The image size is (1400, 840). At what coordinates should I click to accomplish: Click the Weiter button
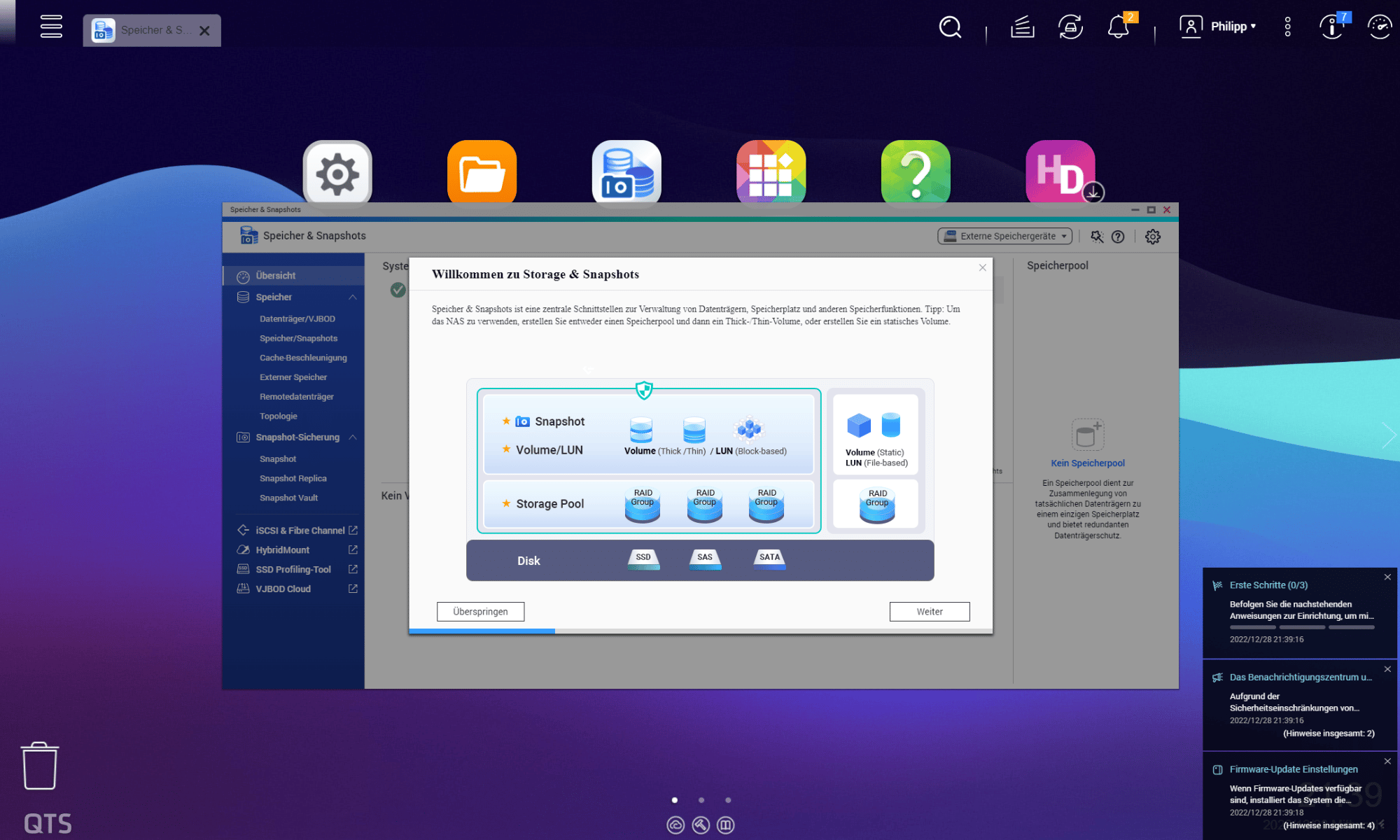coord(929,612)
